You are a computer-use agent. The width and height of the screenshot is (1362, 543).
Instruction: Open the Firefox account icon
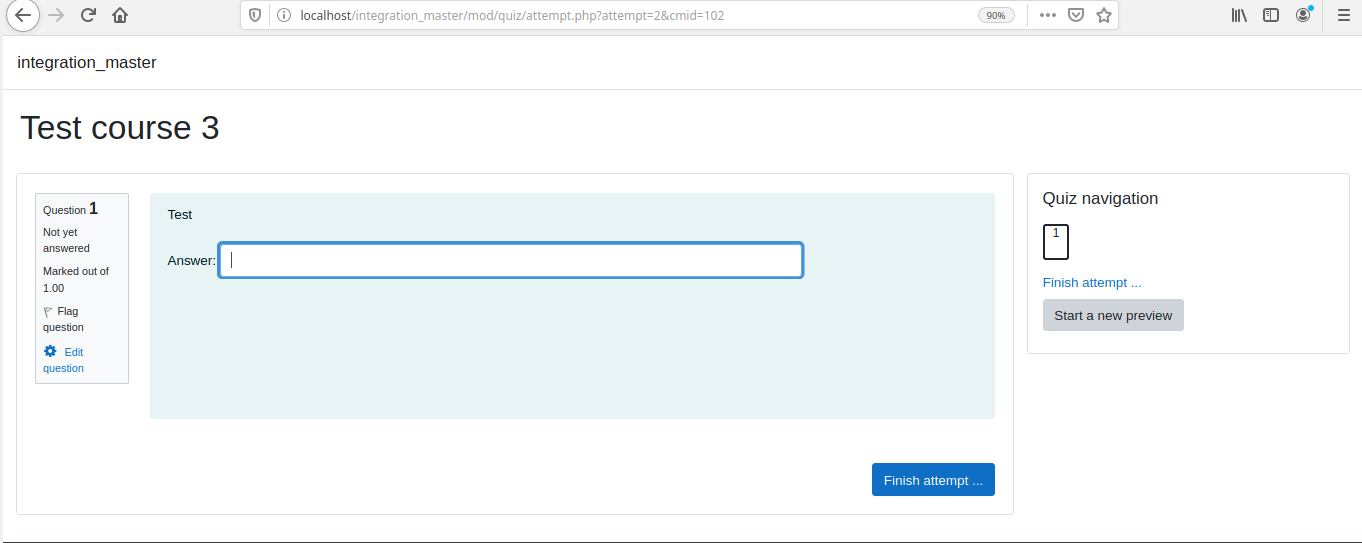(x=1304, y=15)
